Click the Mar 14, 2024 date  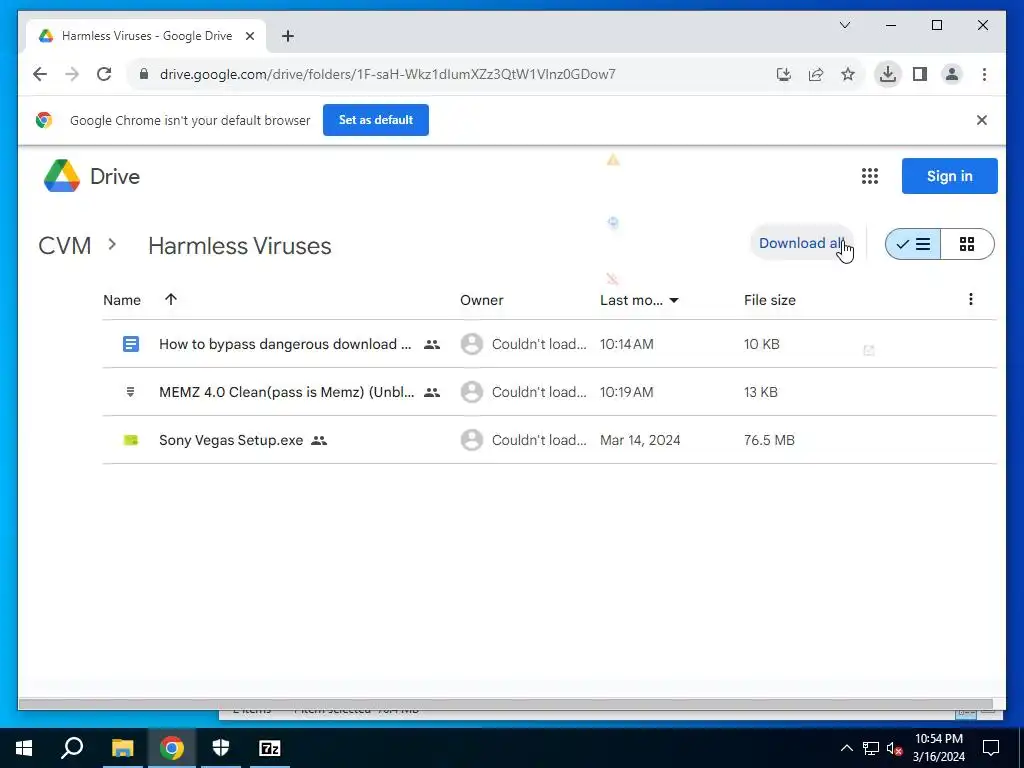click(640, 440)
